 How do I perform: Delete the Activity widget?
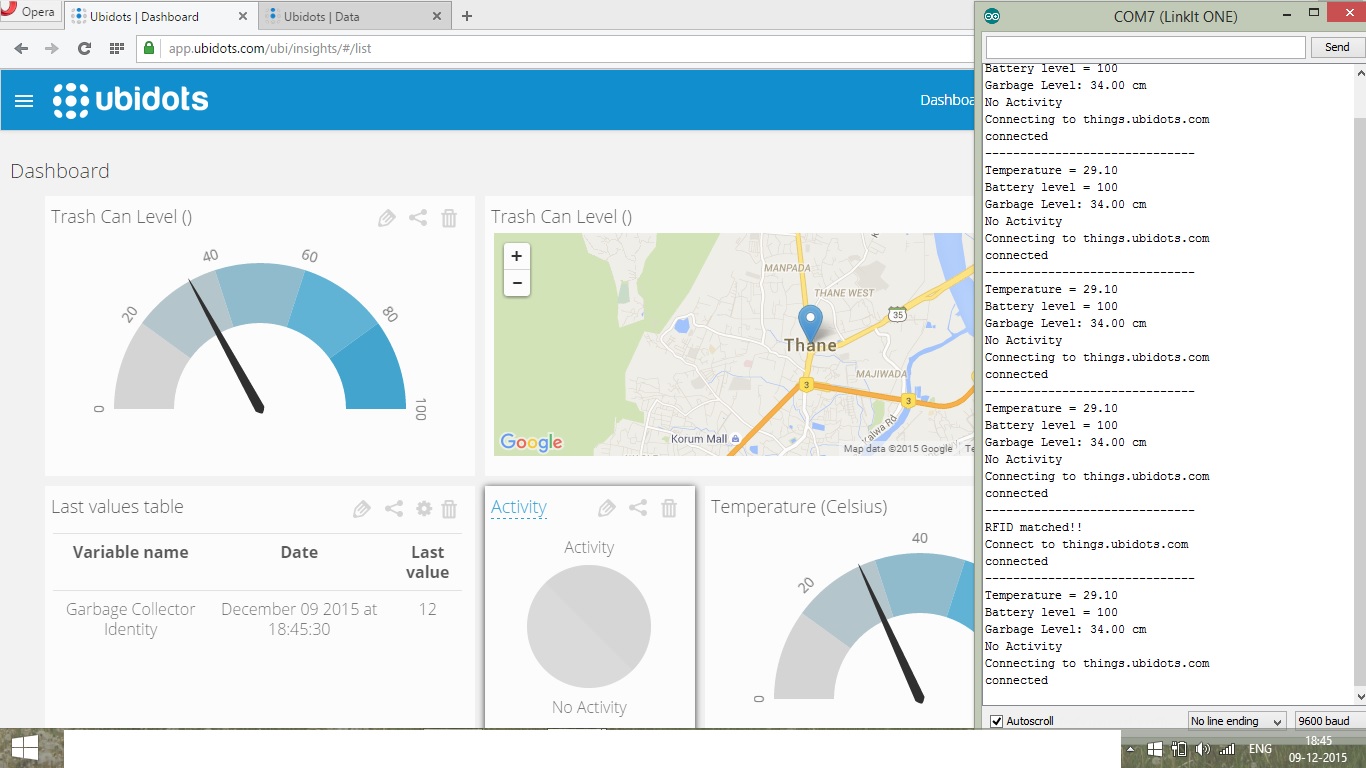(669, 508)
